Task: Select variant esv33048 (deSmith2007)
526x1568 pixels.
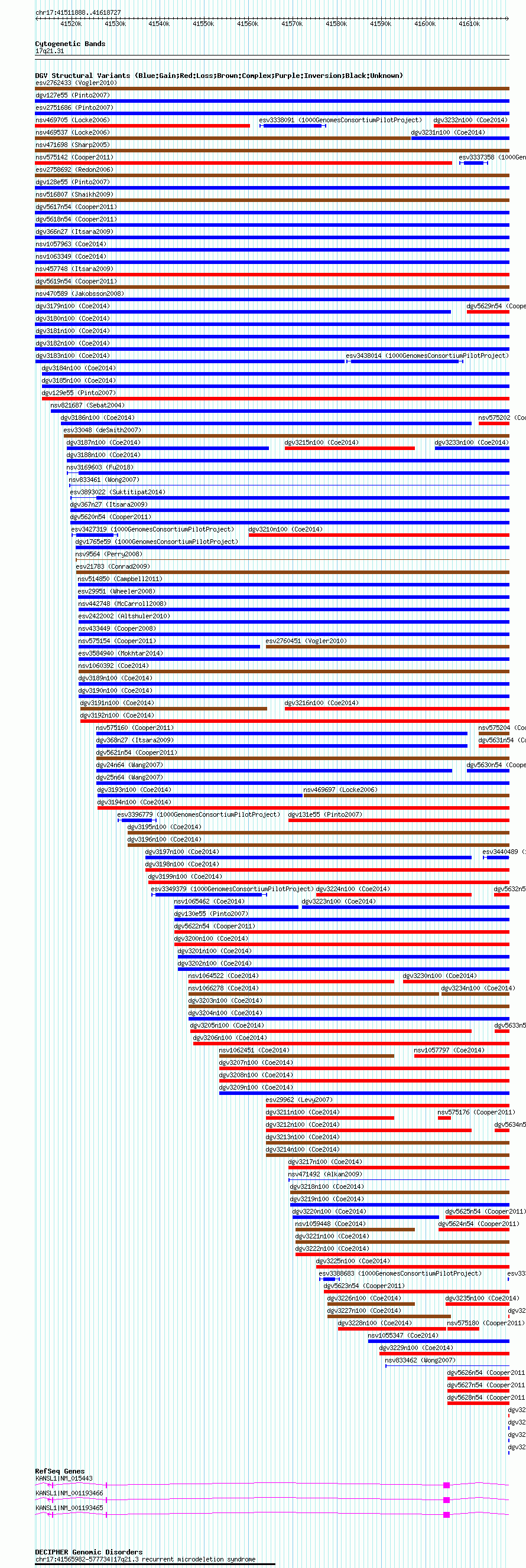Action: (102, 430)
